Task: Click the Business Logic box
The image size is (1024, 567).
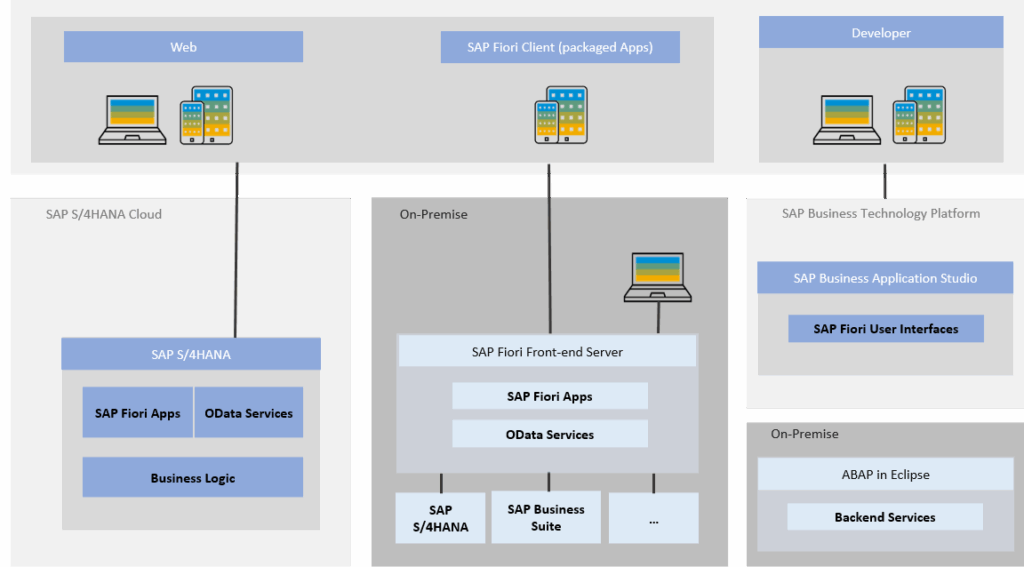Action: [x=193, y=478]
